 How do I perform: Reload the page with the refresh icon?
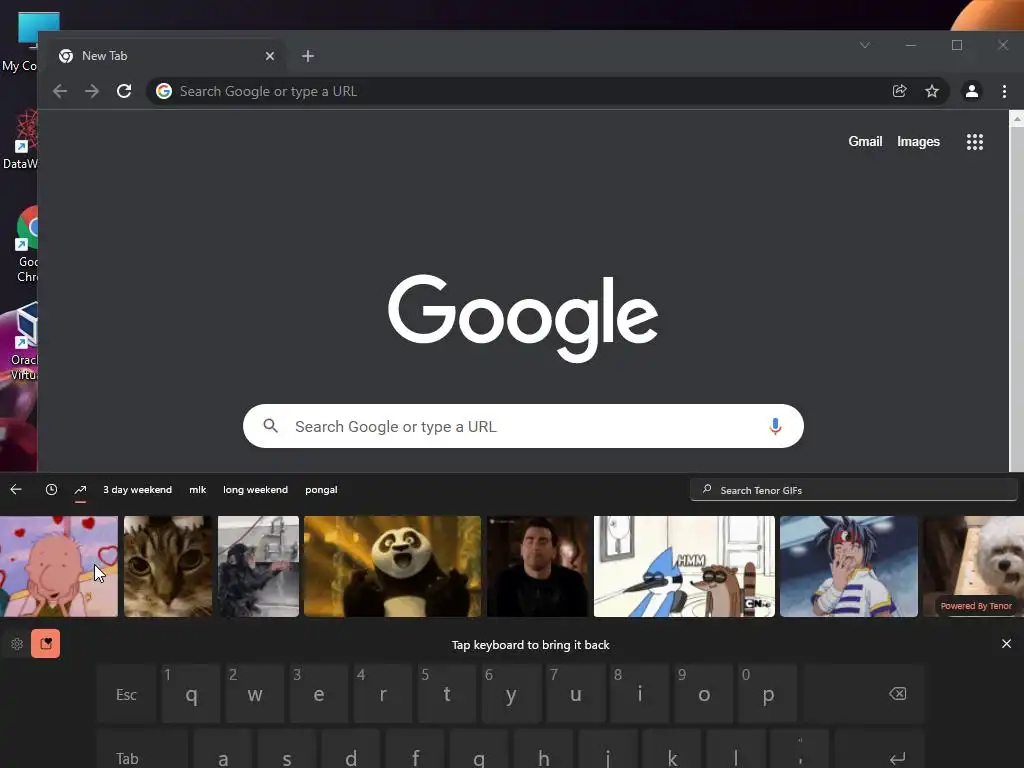[x=124, y=91]
